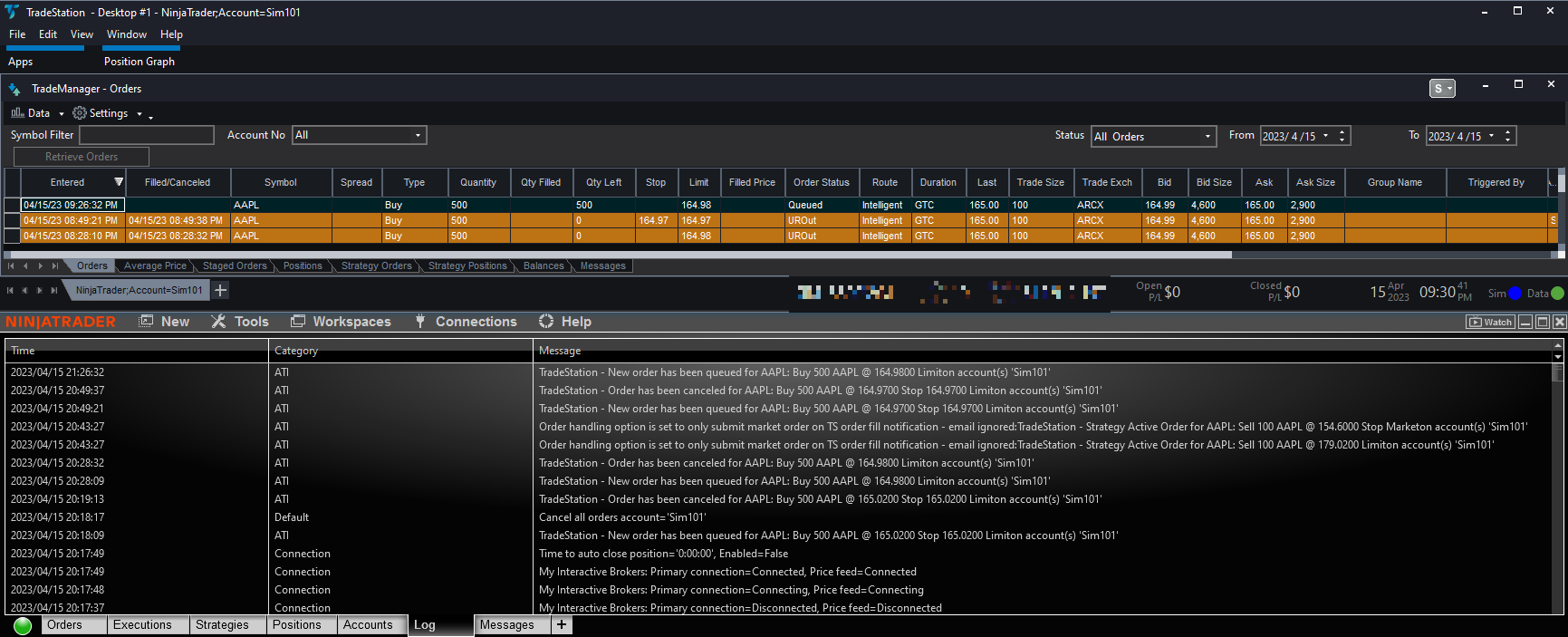The width and height of the screenshot is (1568, 637).
Task: Switch to the Strategy Orders tab
Action: [x=376, y=266]
